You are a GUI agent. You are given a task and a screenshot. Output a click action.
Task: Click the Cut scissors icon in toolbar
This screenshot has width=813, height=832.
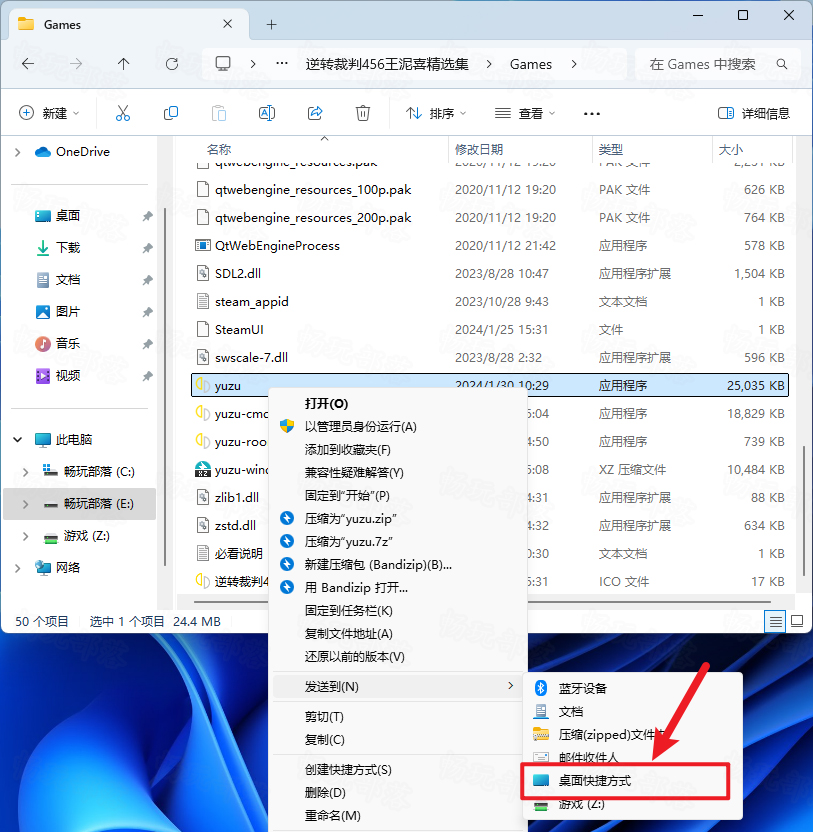click(123, 113)
